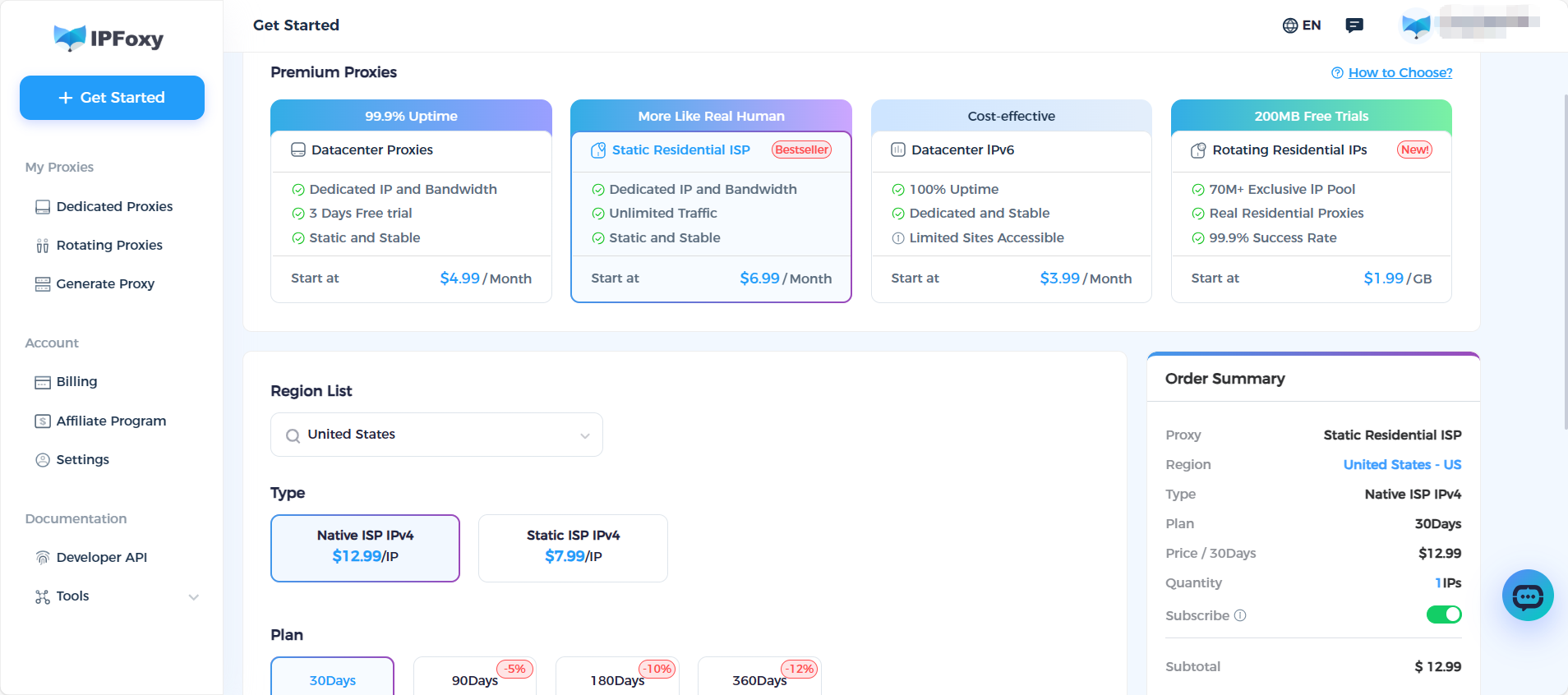The width and height of the screenshot is (1568, 695).
Task: Select the Rotating Residential IPs card
Action: [x=1311, y=201]
